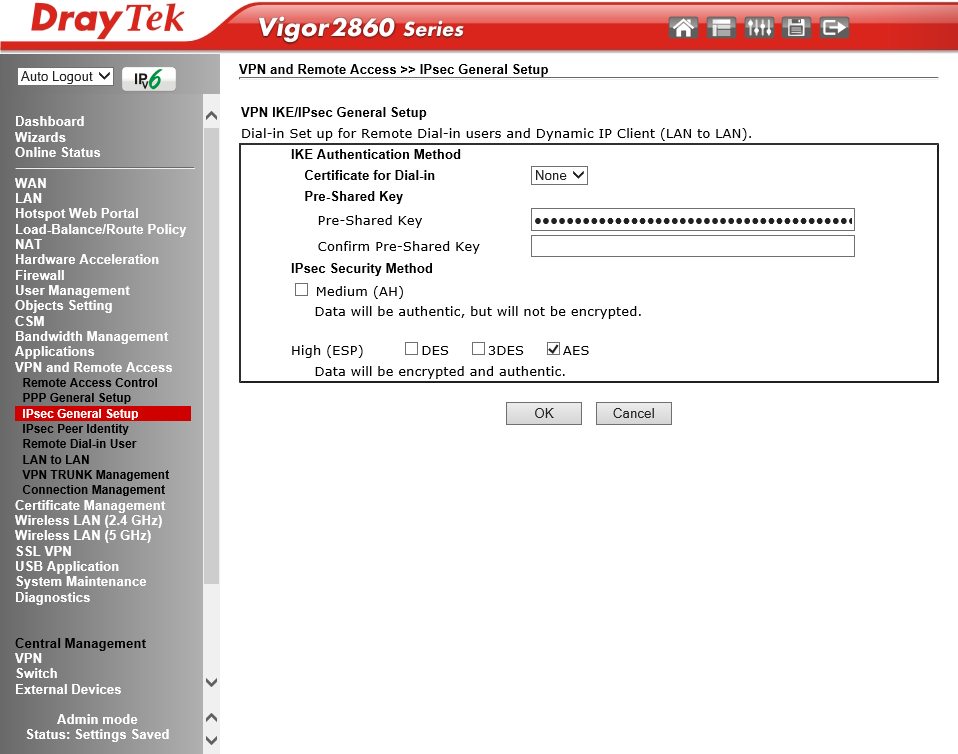Open External Devices menu item
958x754 pixels.
pos(68,689)
